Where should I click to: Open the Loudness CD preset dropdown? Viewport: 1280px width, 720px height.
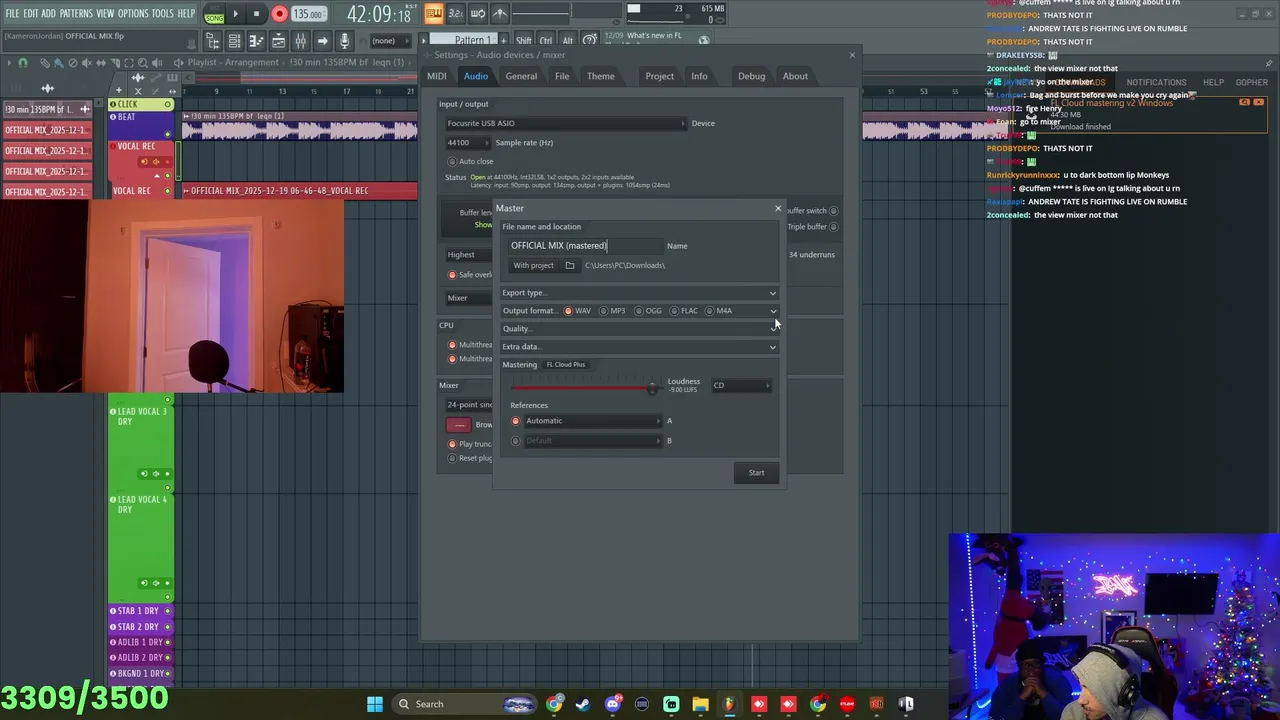741,385
